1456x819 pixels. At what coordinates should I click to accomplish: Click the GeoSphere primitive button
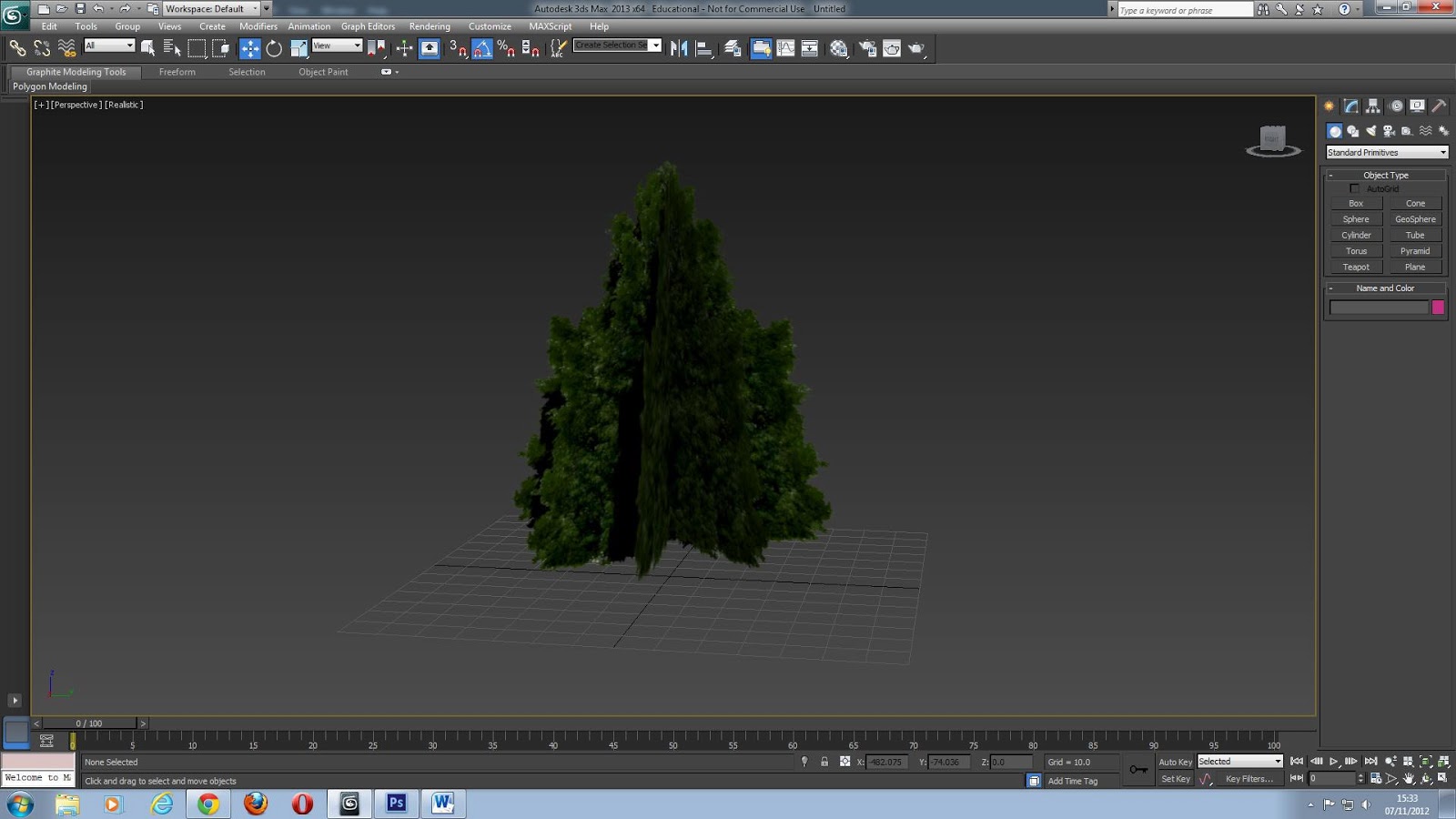(x=1415, y=219)
